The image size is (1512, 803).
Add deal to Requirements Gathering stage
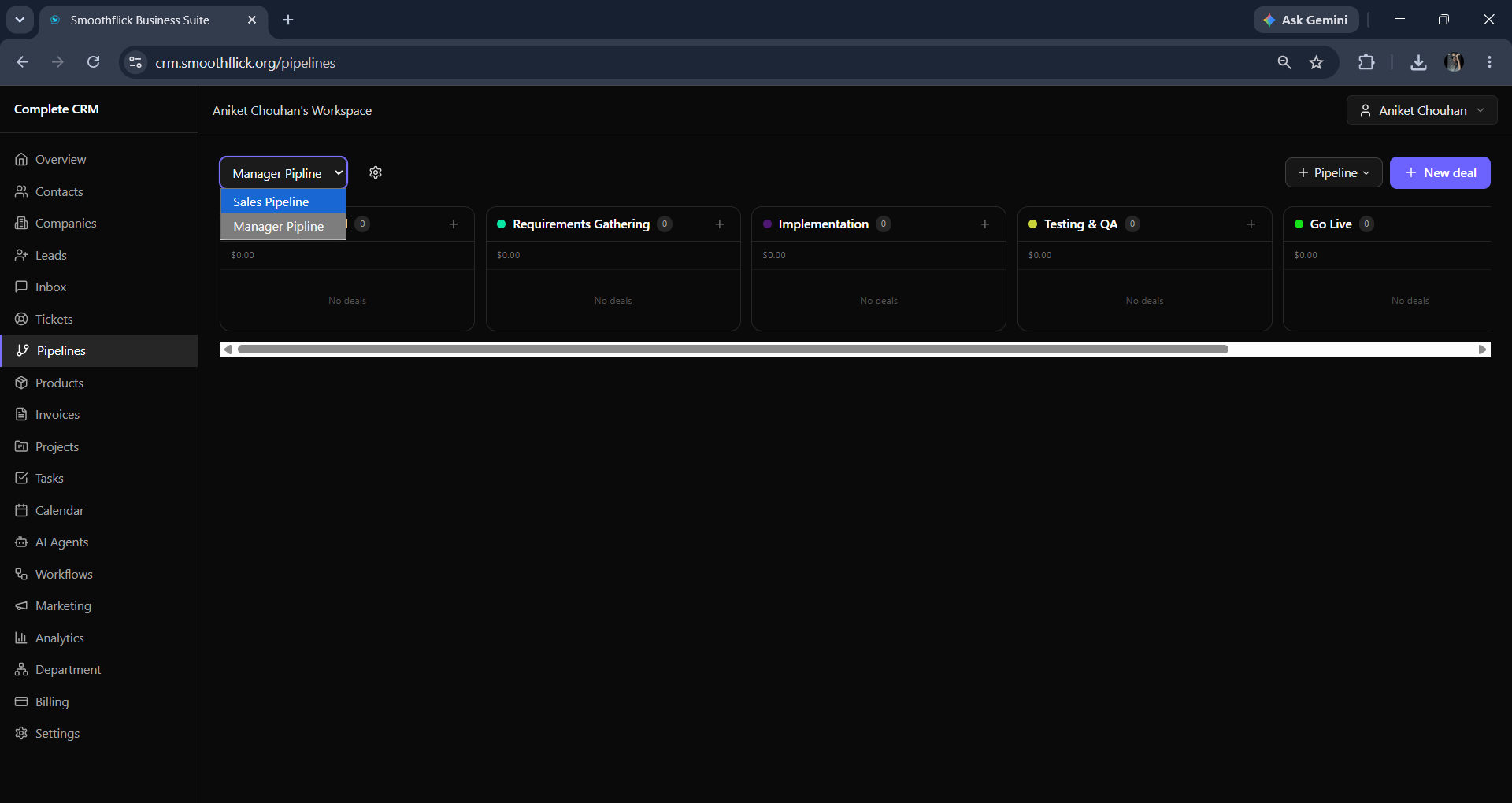[x=719, y=224]
